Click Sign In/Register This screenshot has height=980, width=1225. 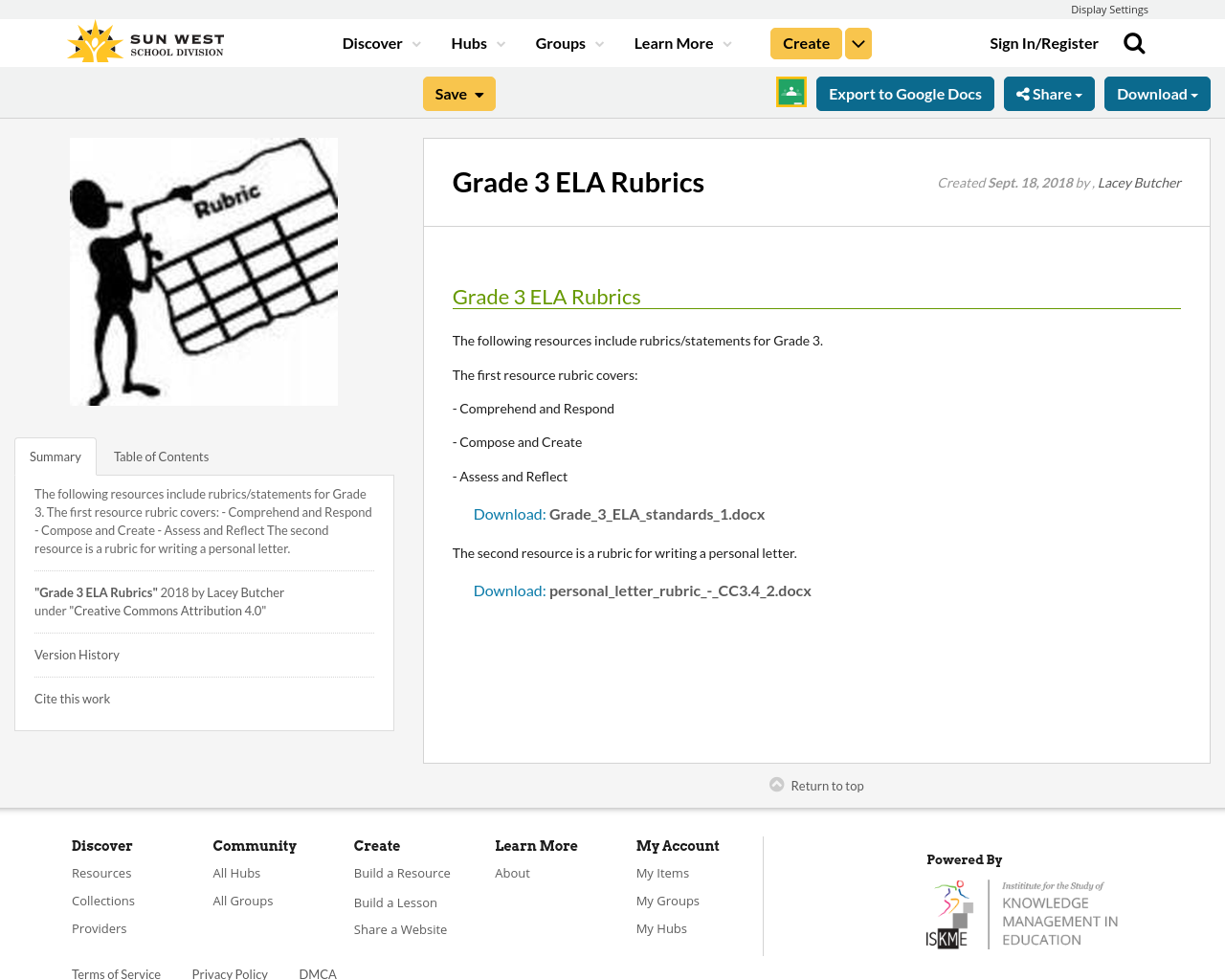[1043, 42]
